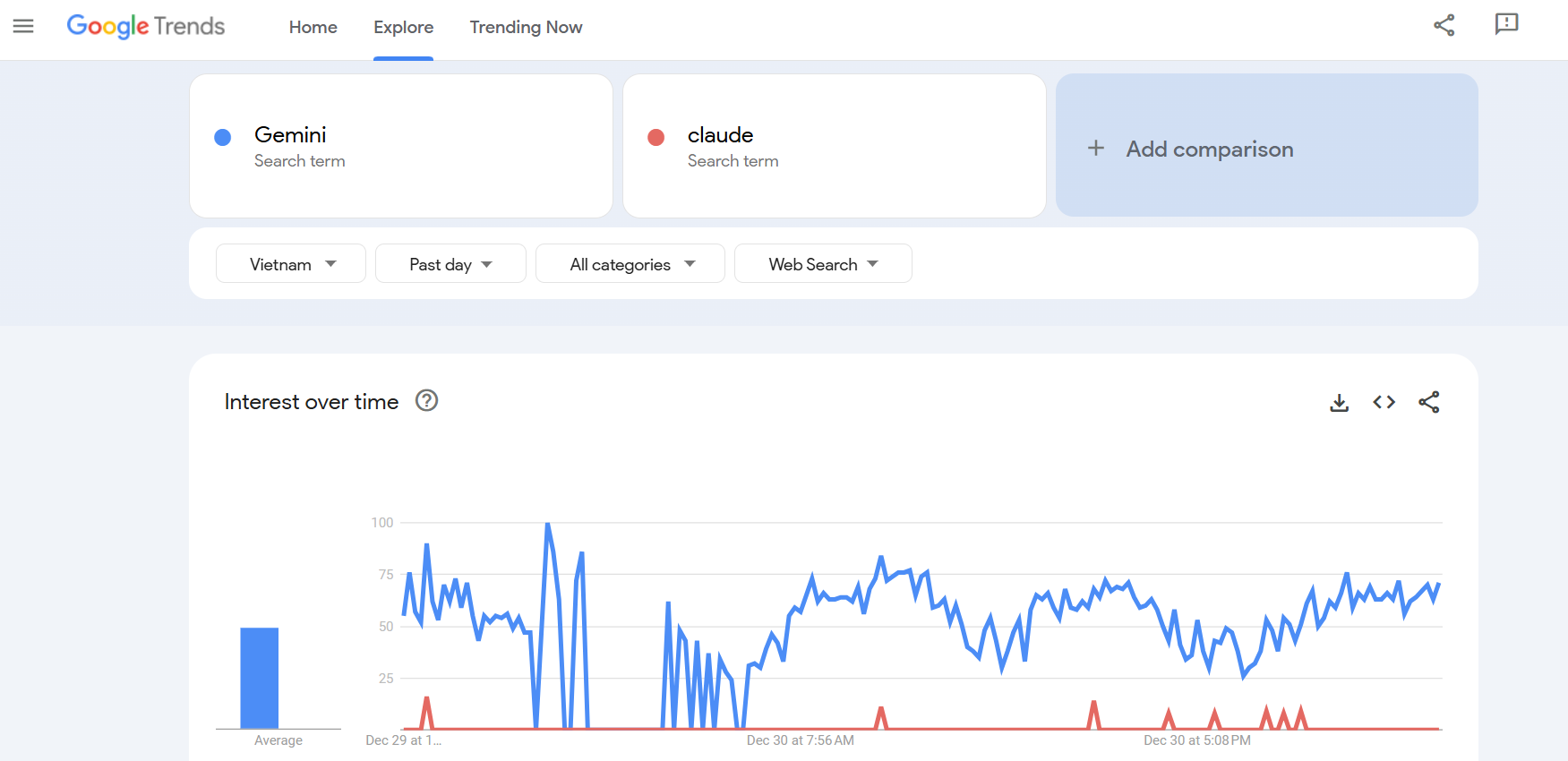Screen dimensions: 1568x761
Task: Expand the All categories dropdown
Action: point(630,263)
